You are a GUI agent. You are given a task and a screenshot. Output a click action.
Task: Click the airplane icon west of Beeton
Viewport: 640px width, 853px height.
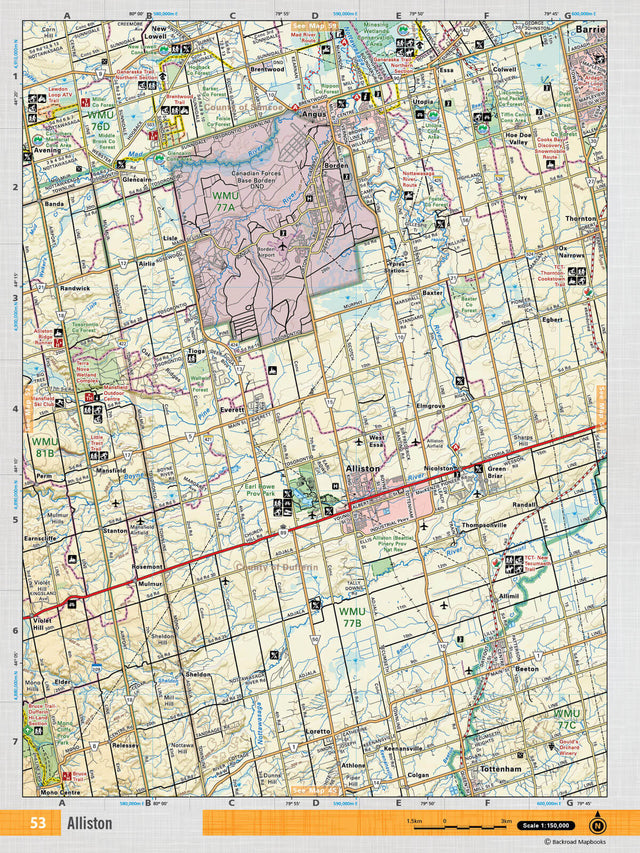(468, 670)
